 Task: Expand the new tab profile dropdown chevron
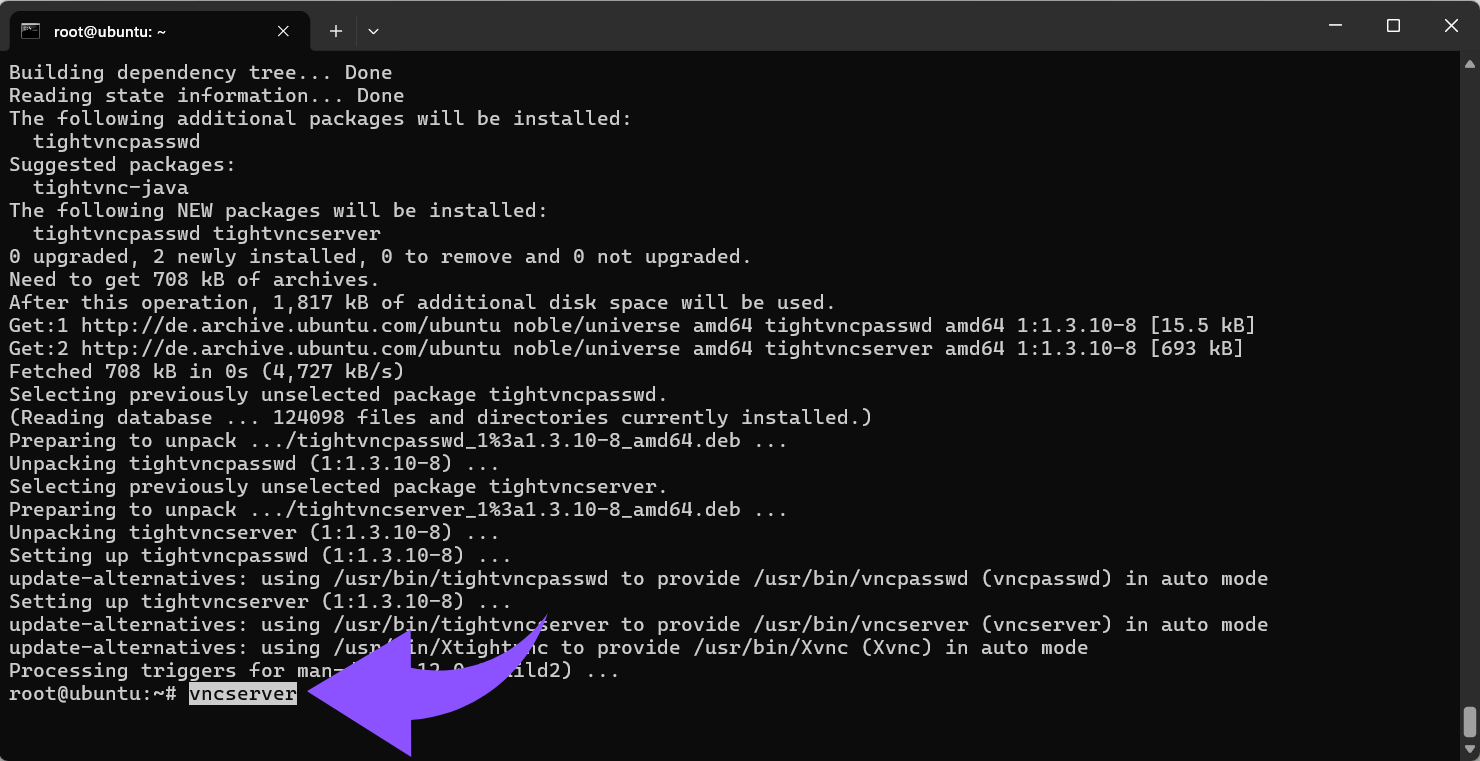[x=373, y=31]
